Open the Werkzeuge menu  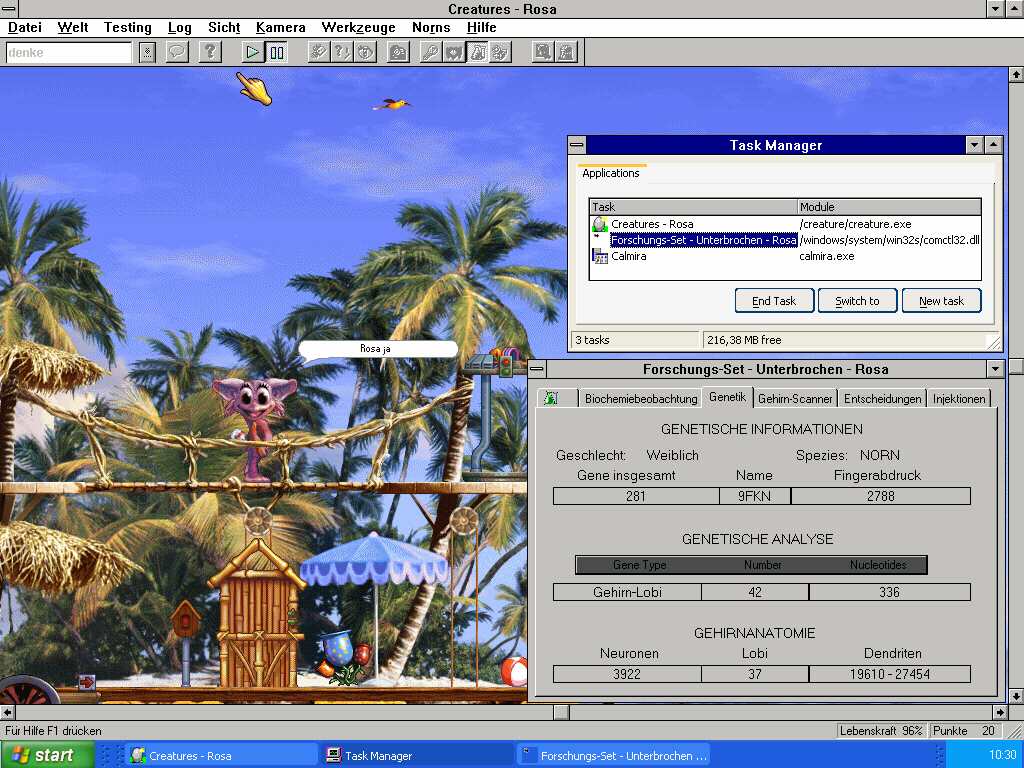coord(359,27)
